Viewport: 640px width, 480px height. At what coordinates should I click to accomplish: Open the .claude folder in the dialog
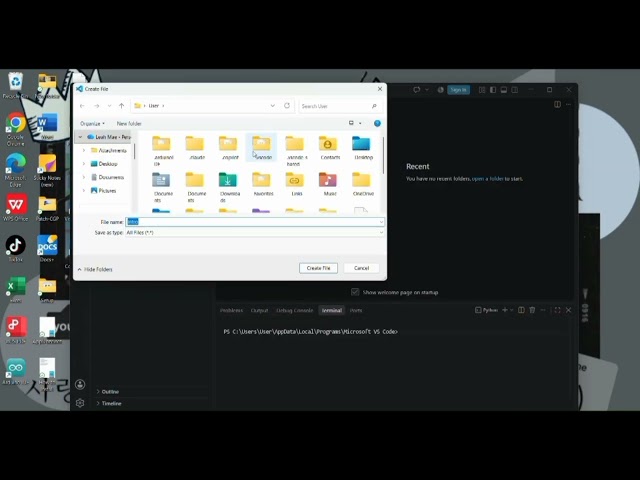click(x=195, y=147)
